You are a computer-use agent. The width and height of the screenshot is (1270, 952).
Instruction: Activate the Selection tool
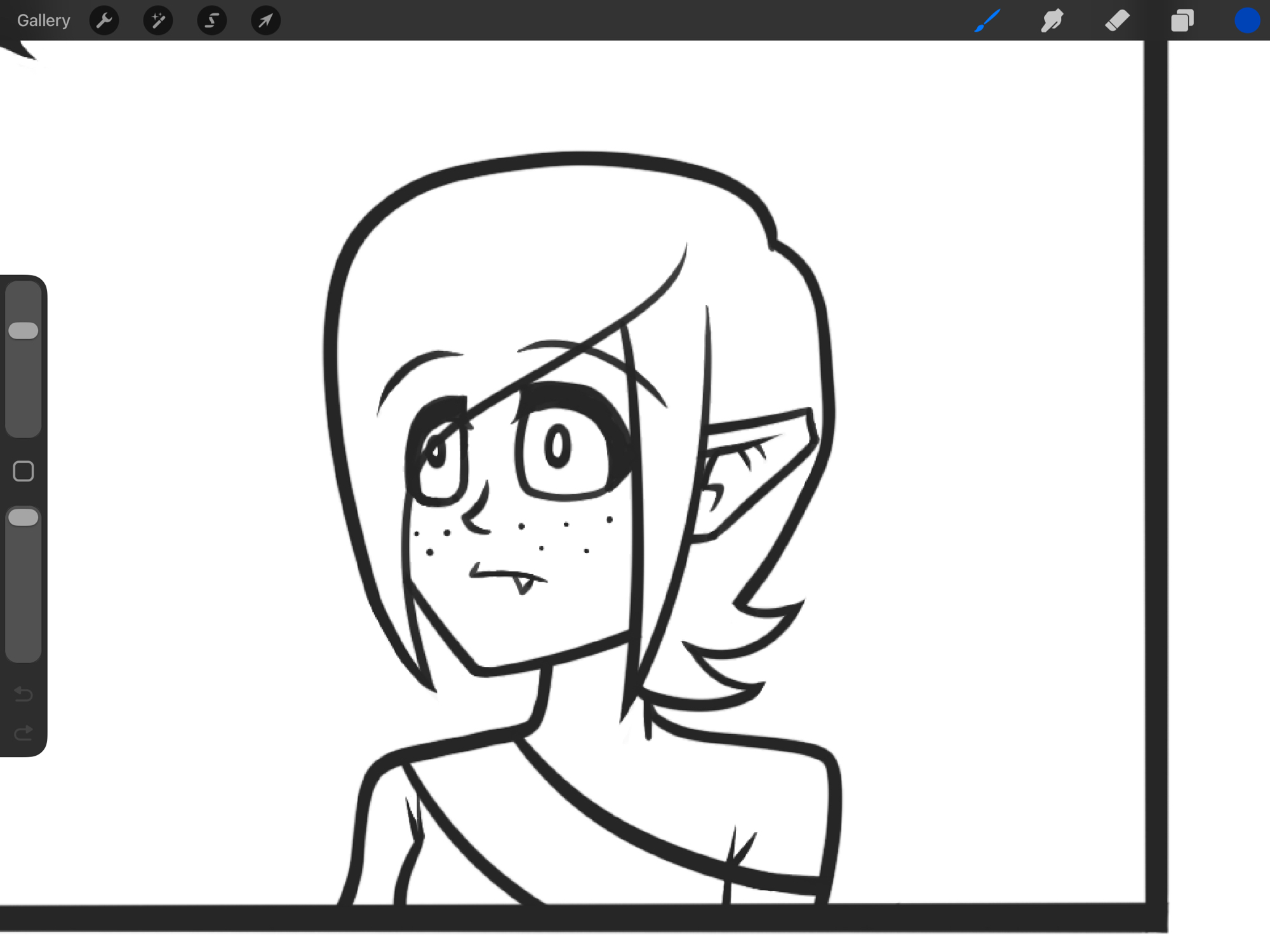[211, 20]
